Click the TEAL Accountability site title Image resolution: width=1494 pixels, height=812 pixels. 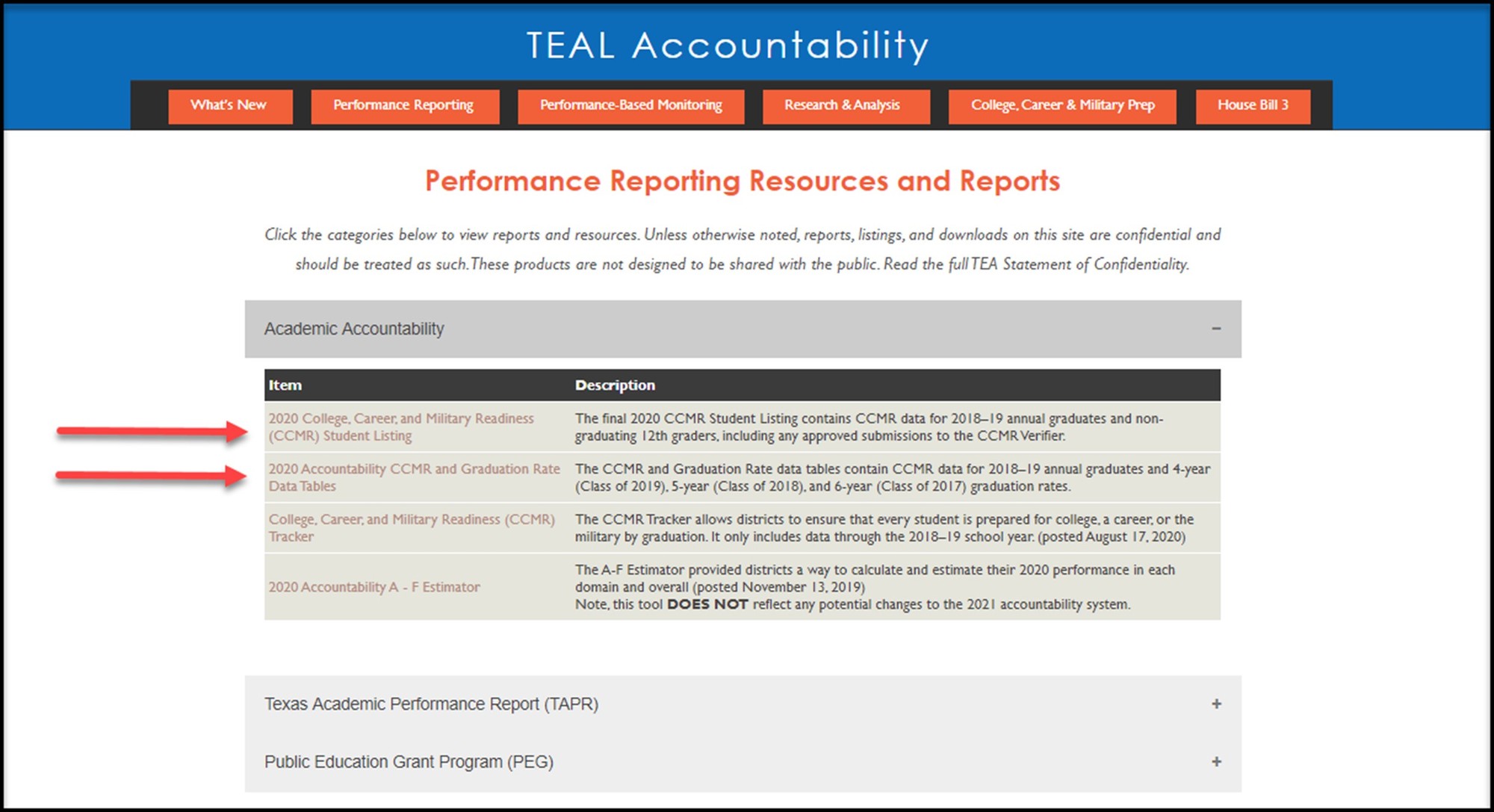728,45
